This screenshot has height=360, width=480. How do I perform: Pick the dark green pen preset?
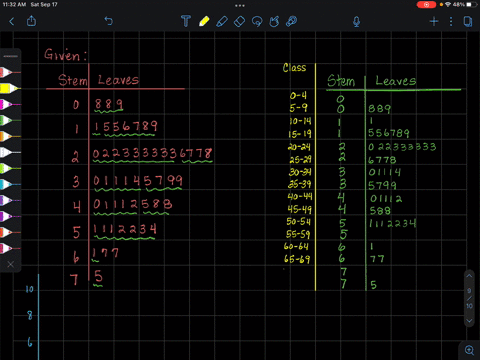9,120
